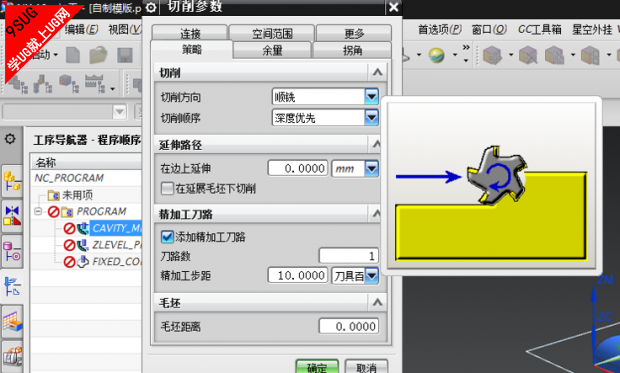Close the 切削参数 dialog
620x373 pixels.
(x=393, y=7)
